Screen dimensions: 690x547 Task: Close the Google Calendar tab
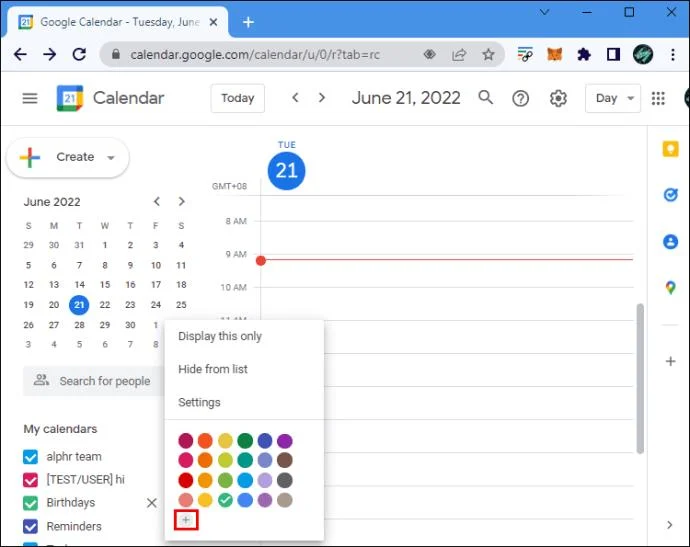pos(213,22)
